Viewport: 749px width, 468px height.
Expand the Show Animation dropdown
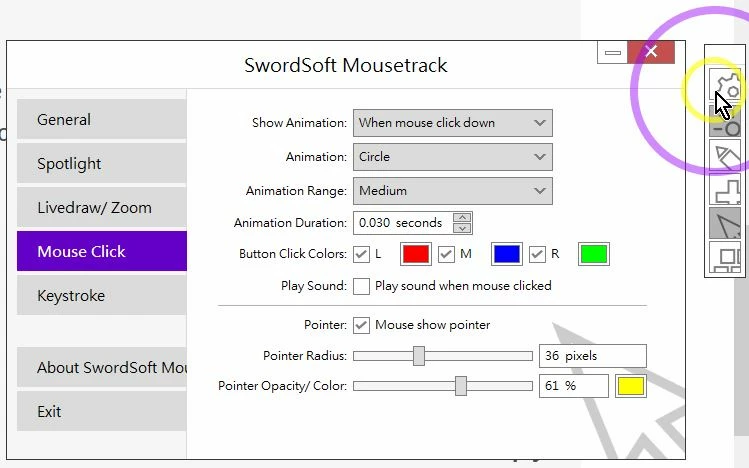[x=452, y=123]
